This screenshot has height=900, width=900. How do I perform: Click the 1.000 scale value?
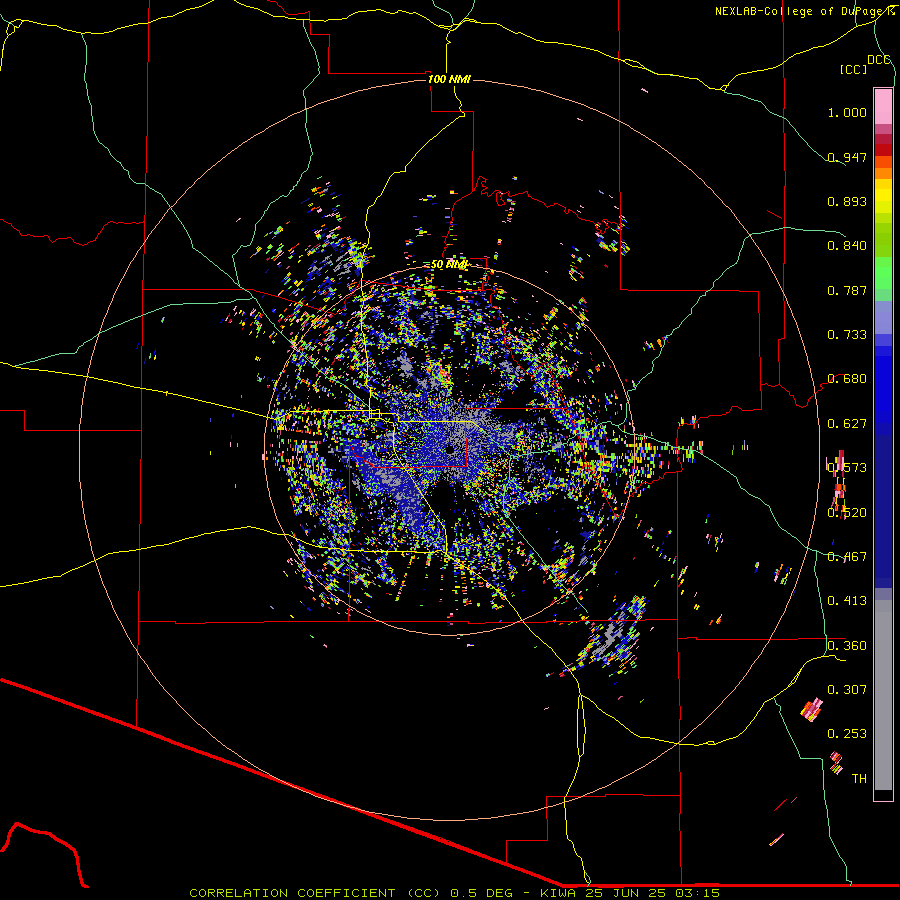pos(847,112)
